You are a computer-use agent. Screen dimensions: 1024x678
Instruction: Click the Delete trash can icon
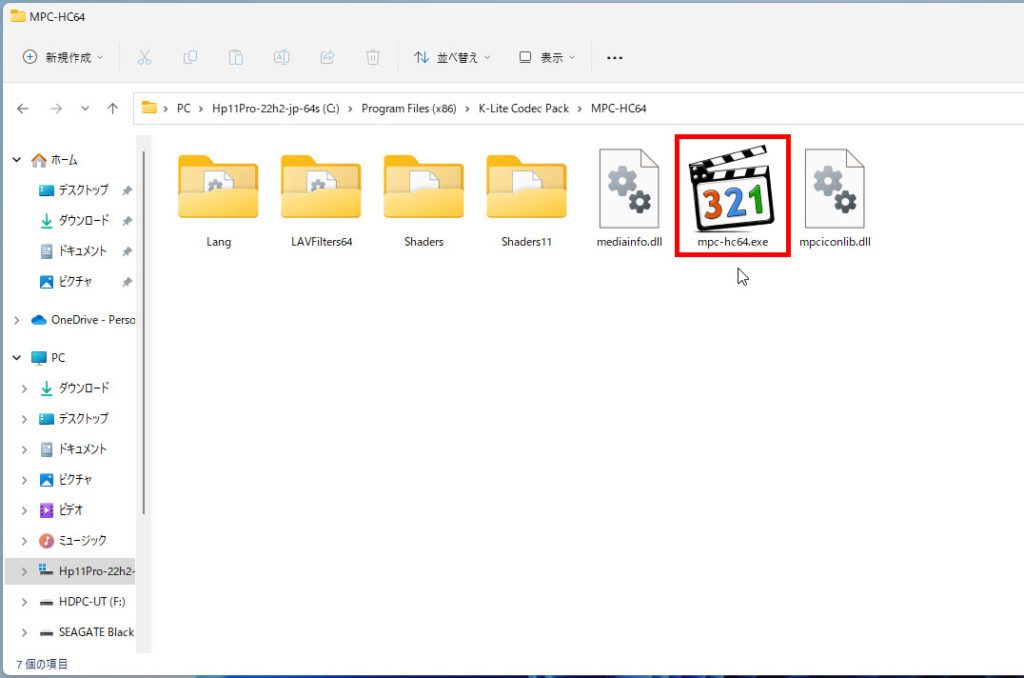tap(372, 58)
